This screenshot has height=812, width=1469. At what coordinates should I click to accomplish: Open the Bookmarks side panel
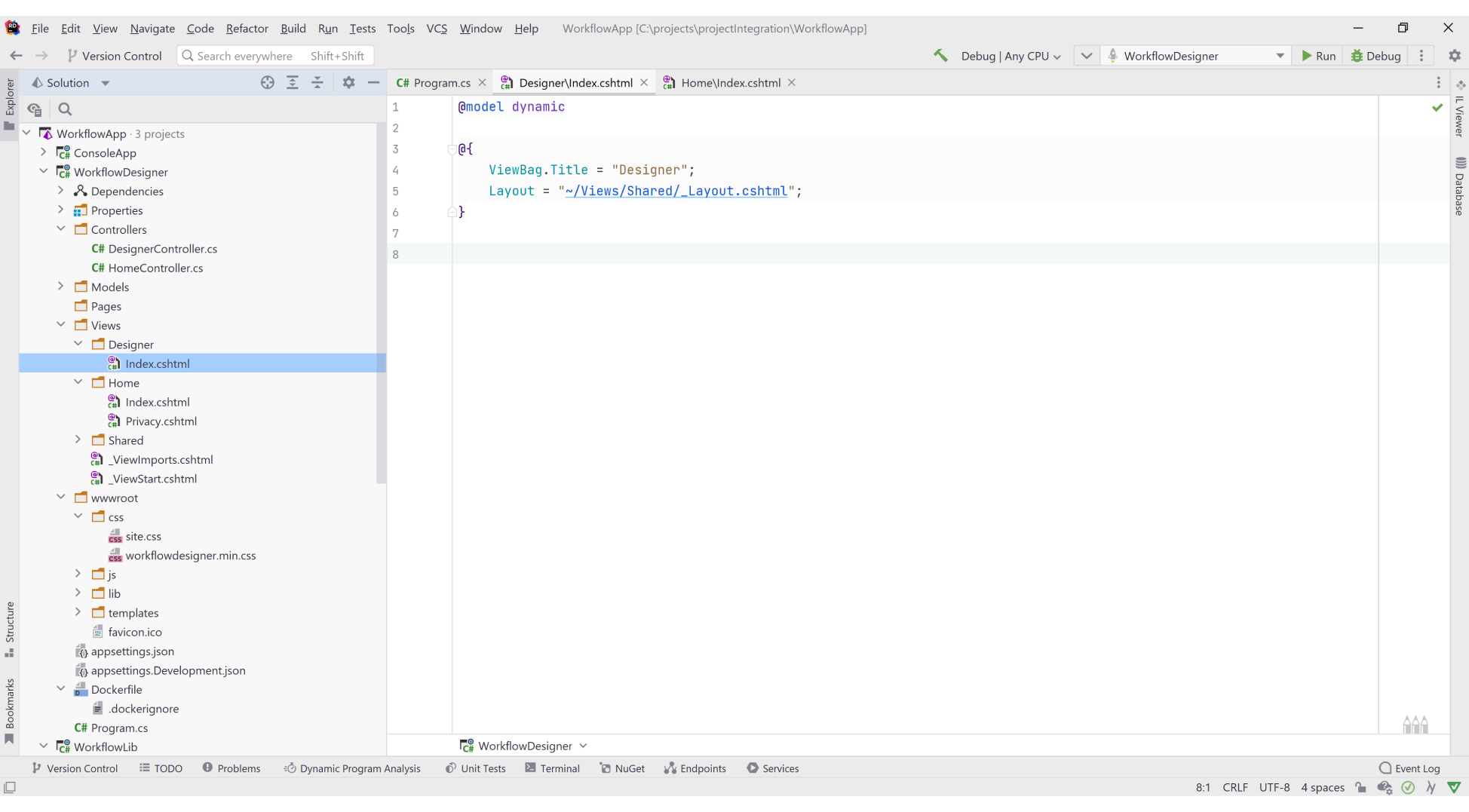10,711
